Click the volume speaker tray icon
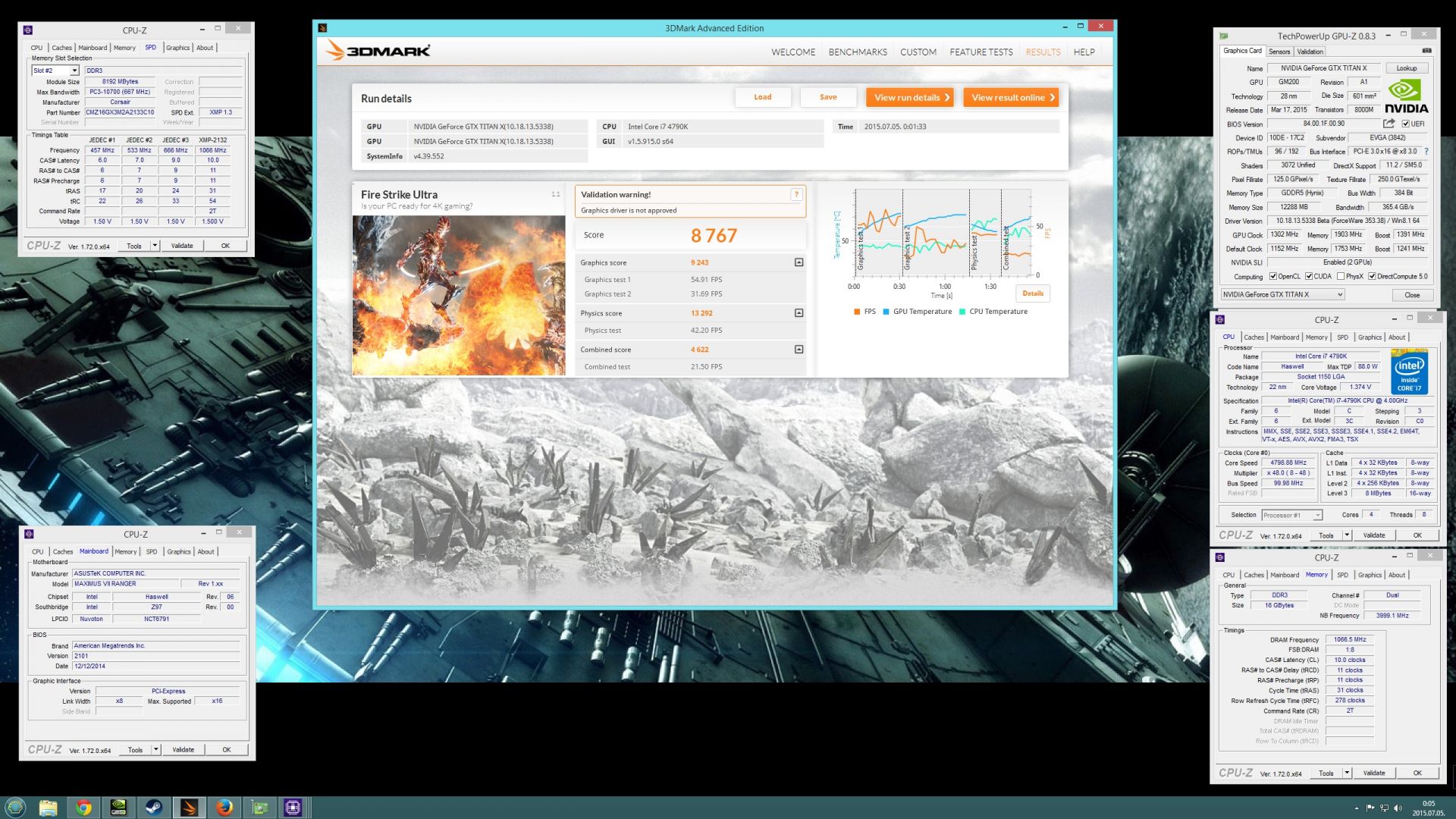1456x819 pixels. point(1398,808)
